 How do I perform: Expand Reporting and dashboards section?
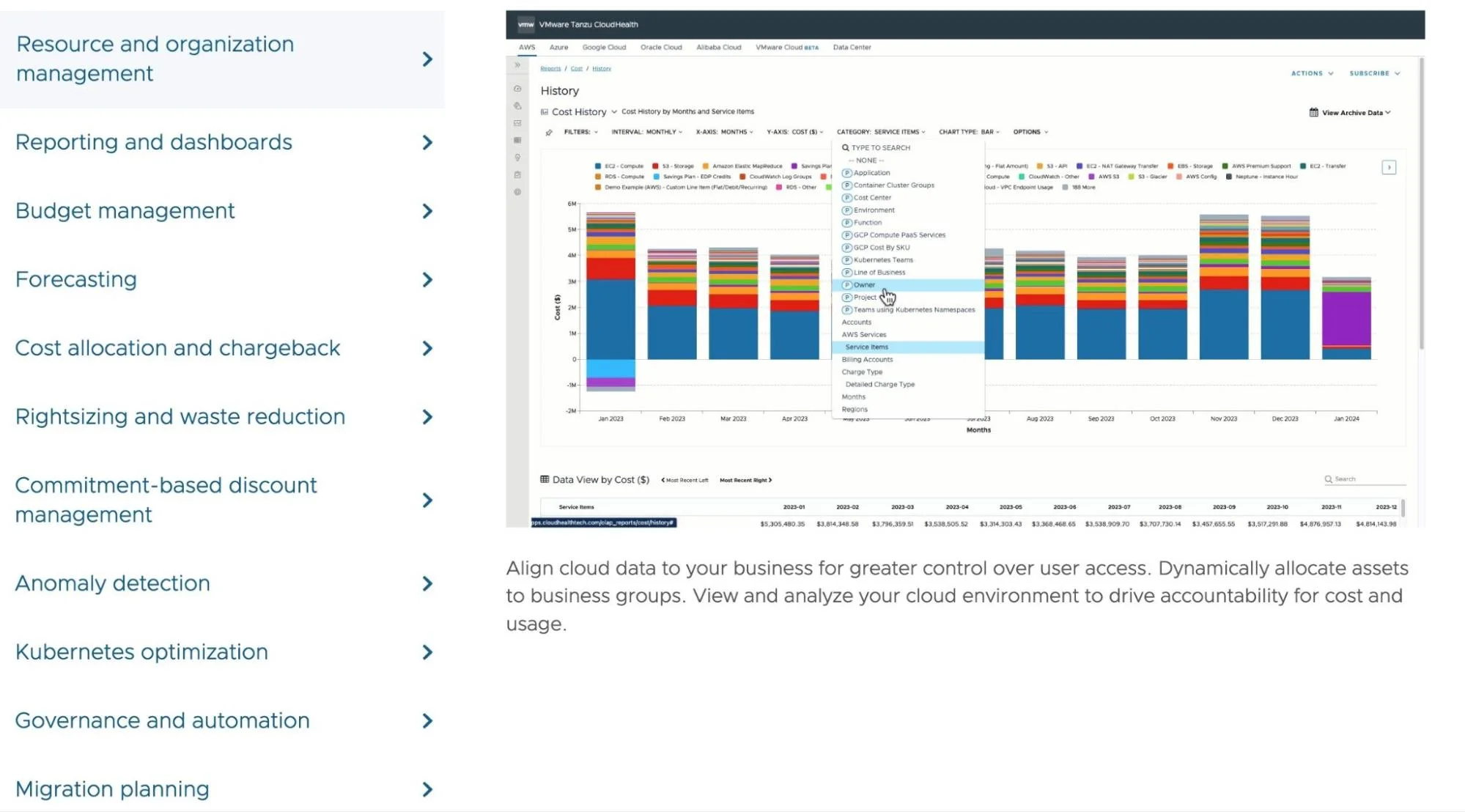point(222,142)
